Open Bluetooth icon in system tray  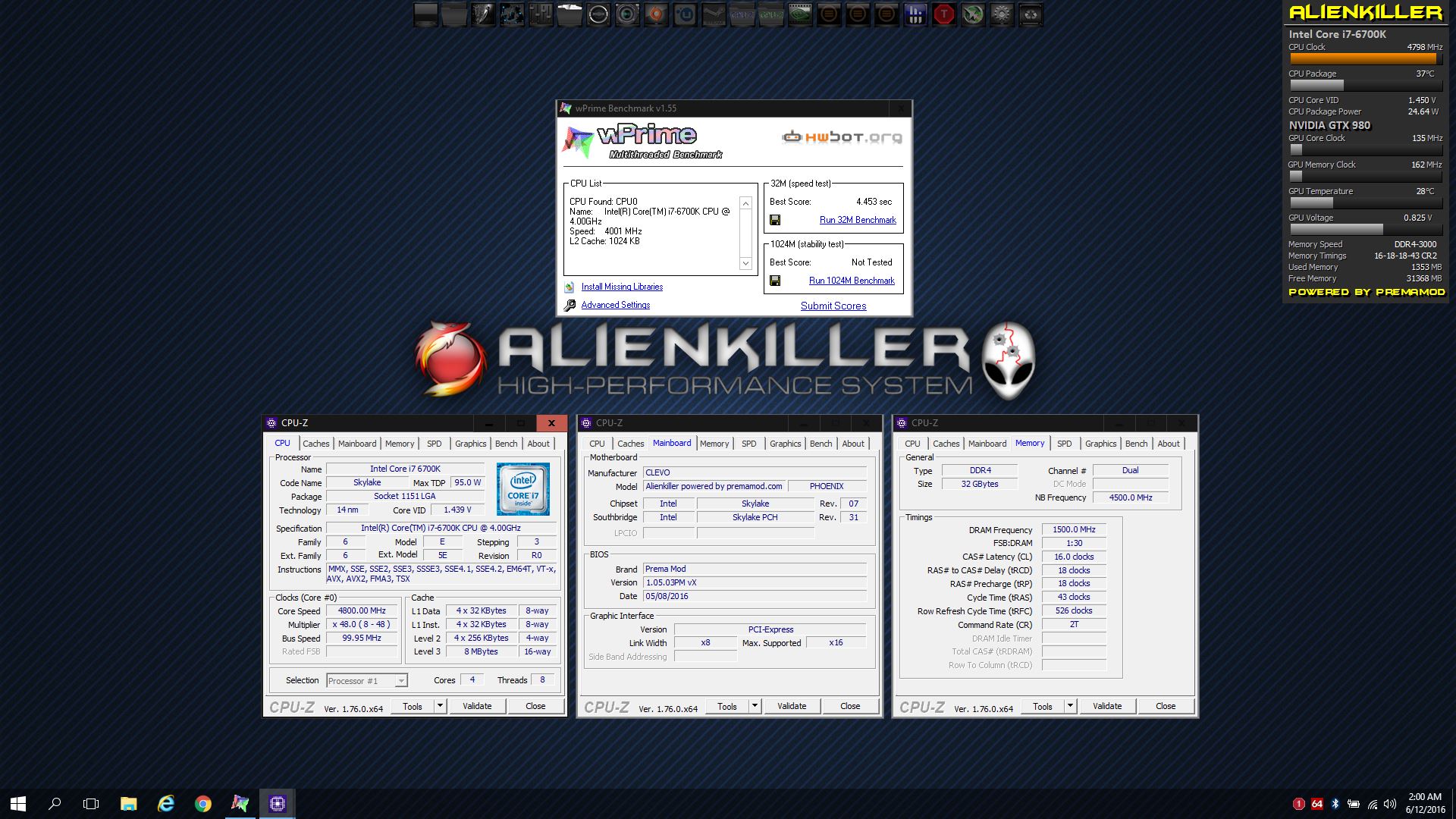coord(1335,804)
